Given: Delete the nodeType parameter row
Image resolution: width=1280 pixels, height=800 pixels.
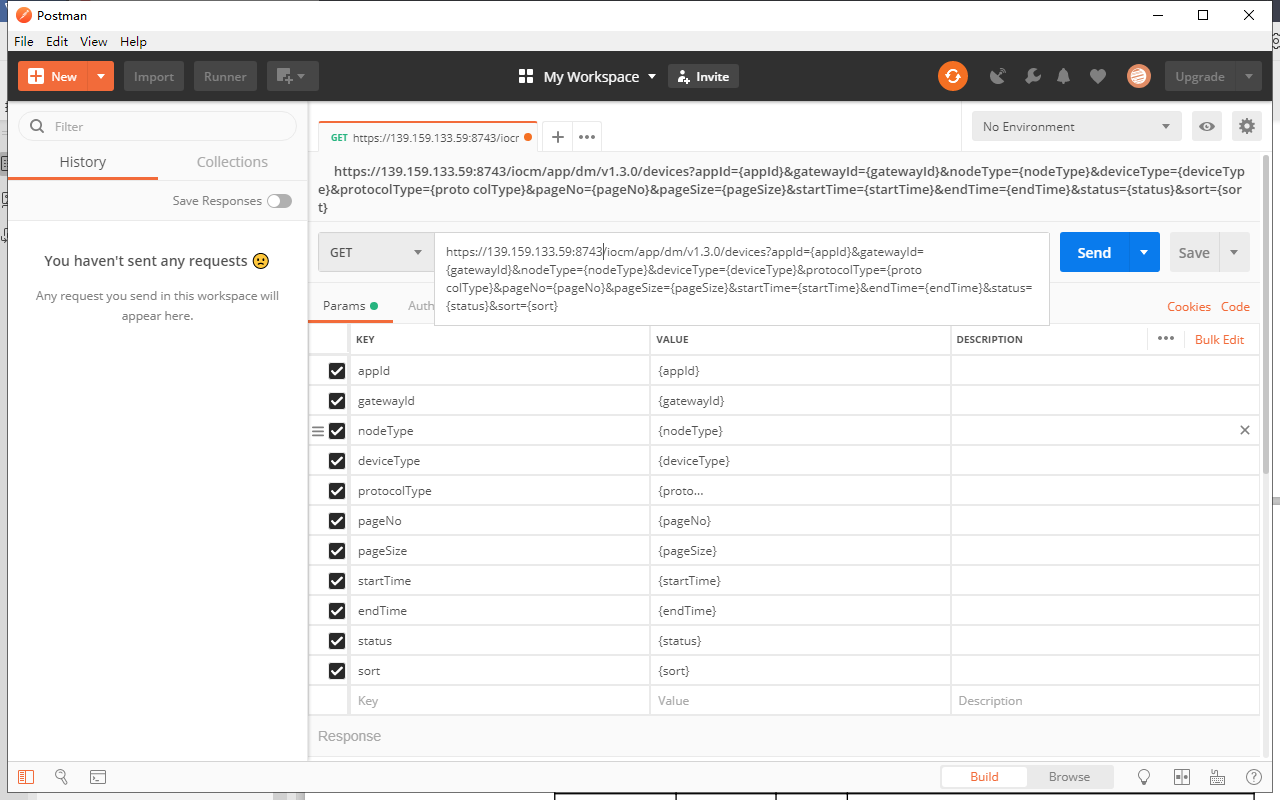Looking at the screenshot, I should 1245,430.
